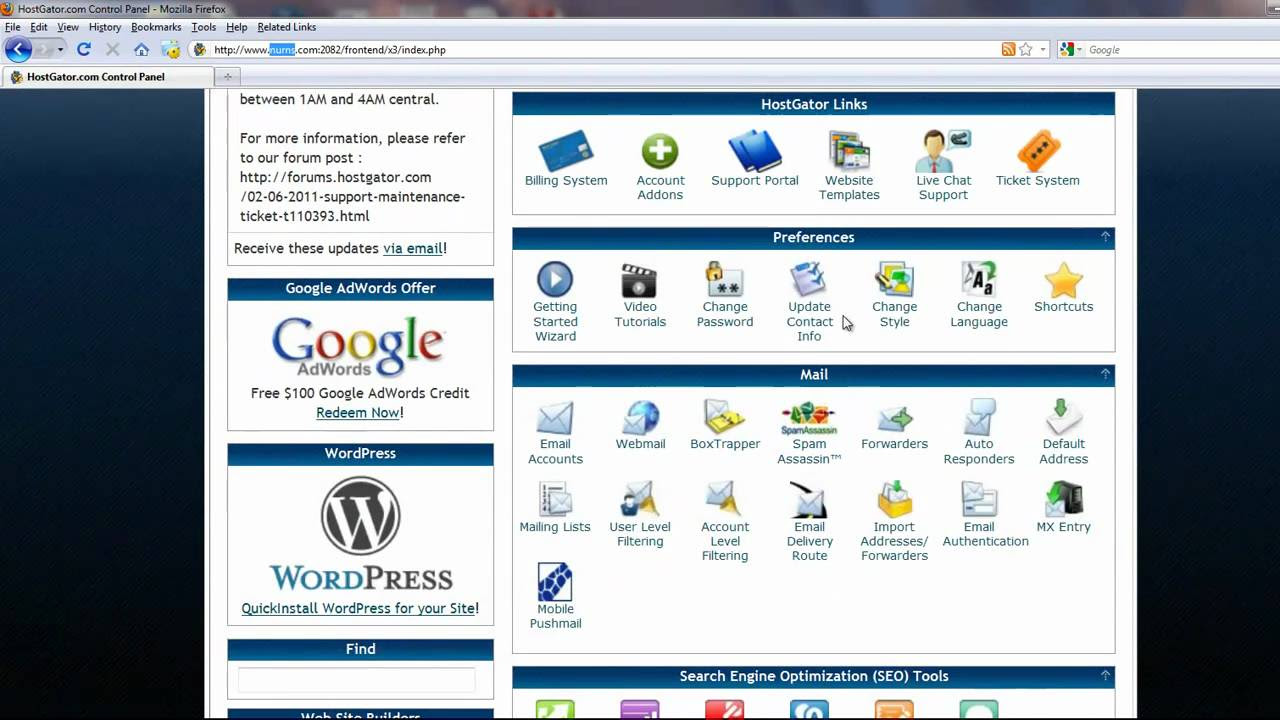The image size is (1280, 720).
Task: Open the History menu
Action: pyautogui.click(x=105, y=27)
